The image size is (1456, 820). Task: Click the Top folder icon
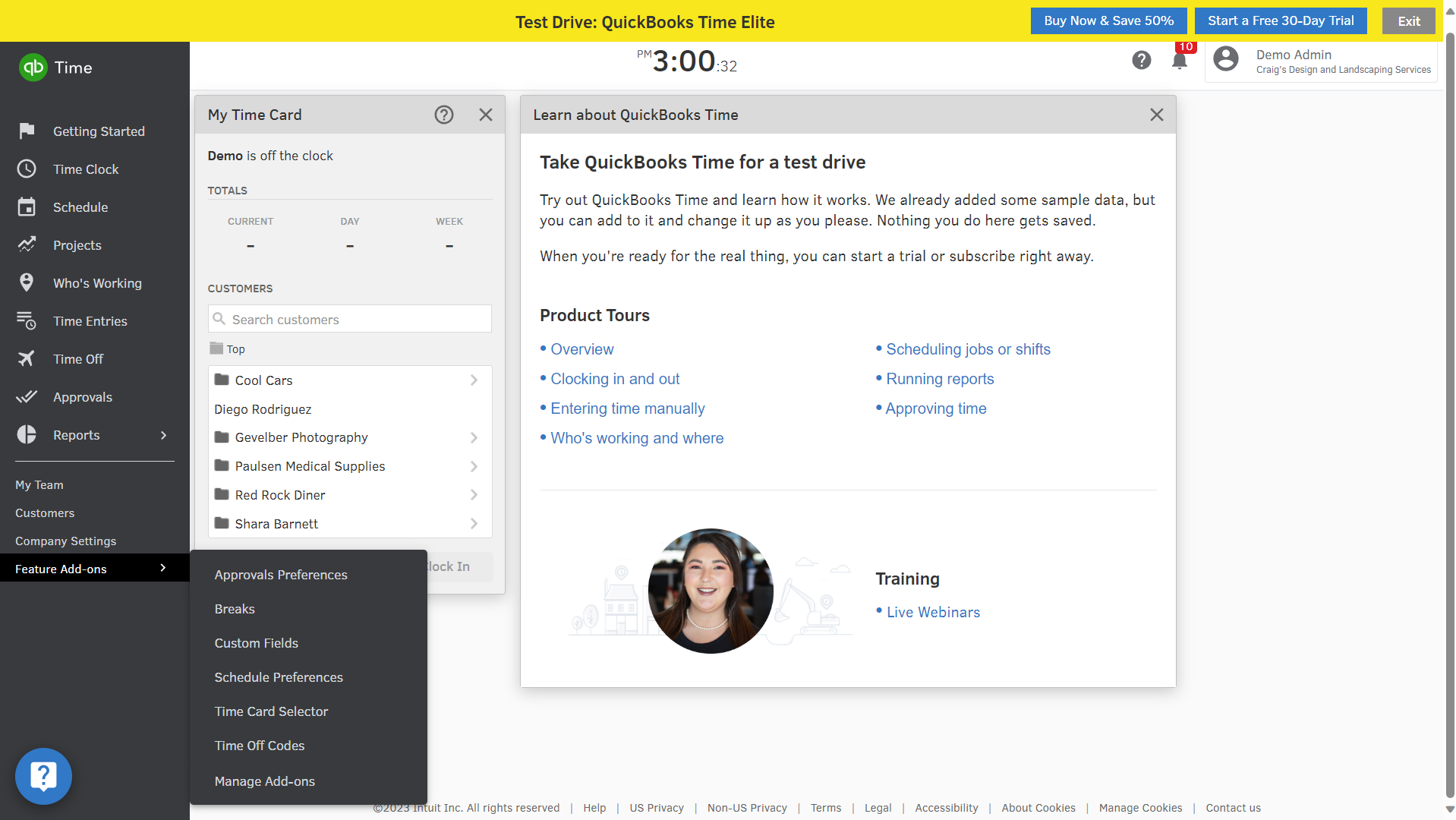(216, 348)
